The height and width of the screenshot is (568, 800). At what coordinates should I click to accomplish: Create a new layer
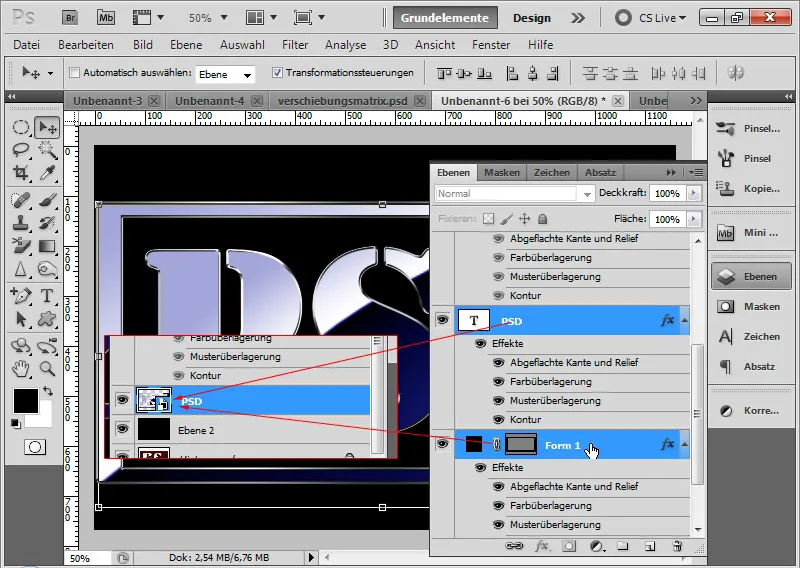pyautogui.click(x=649, y=546)
